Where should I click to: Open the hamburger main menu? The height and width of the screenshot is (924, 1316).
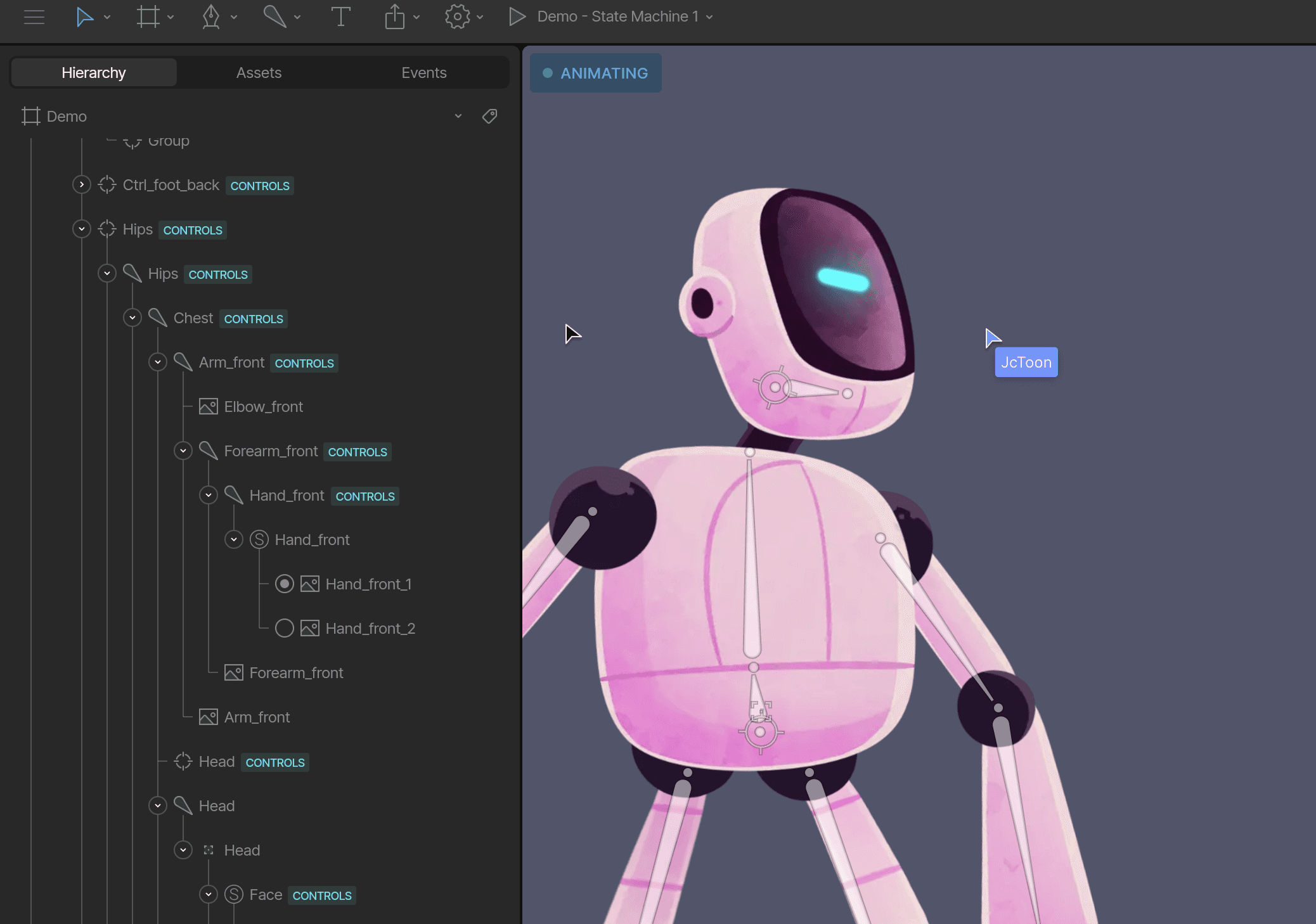[x=34, y=17]
